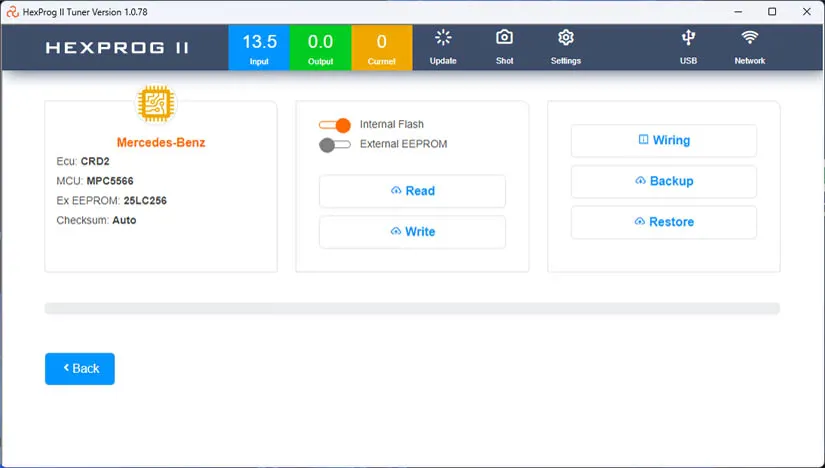Click the Internal Flash label
The height and width of the screenshot is (468, 825).
pyautogui.click(x=391, y=124)
